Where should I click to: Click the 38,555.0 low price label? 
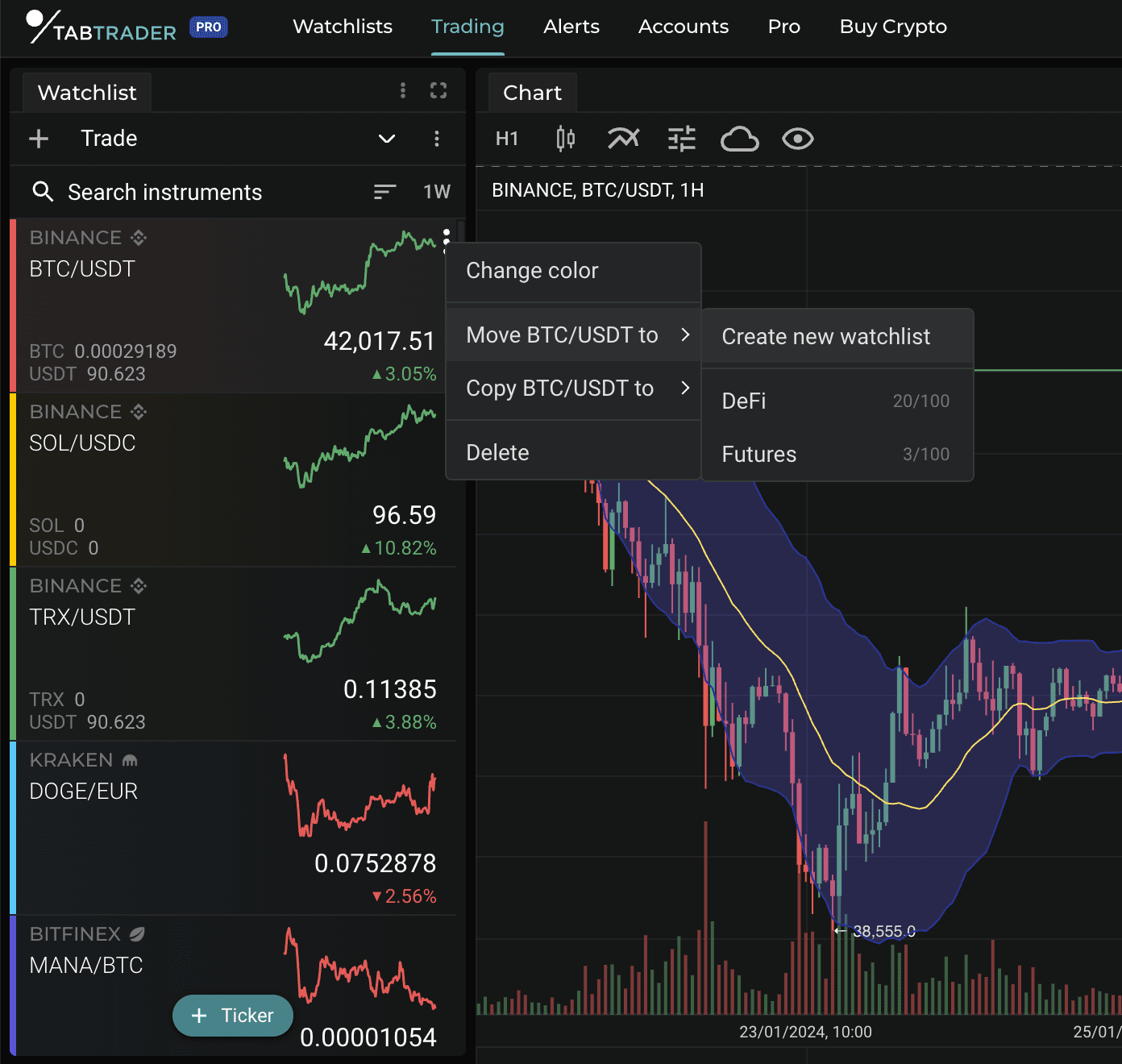pyautogui.click(x=883, y=931)
